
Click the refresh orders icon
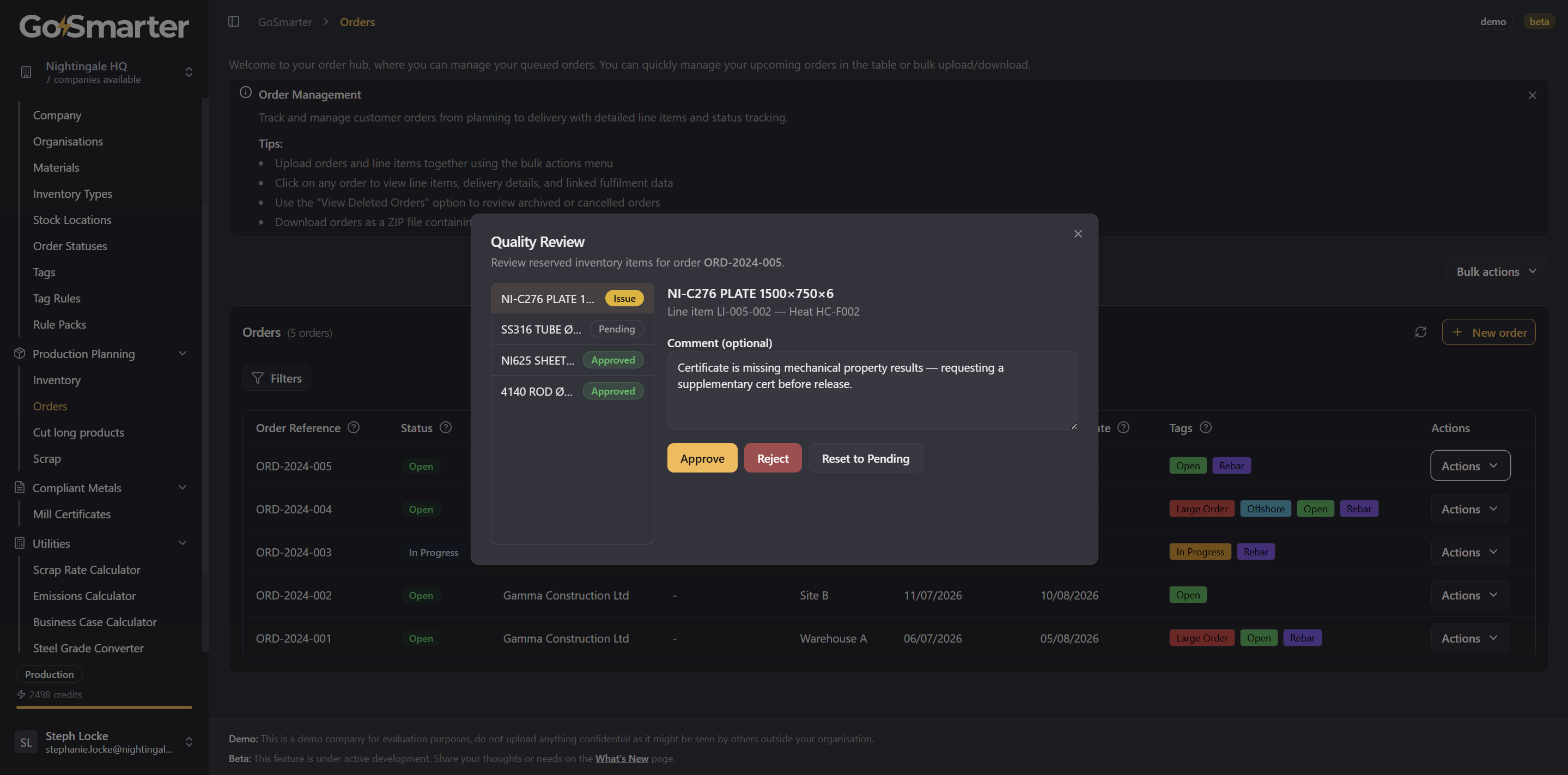[x=1421, y=332]
